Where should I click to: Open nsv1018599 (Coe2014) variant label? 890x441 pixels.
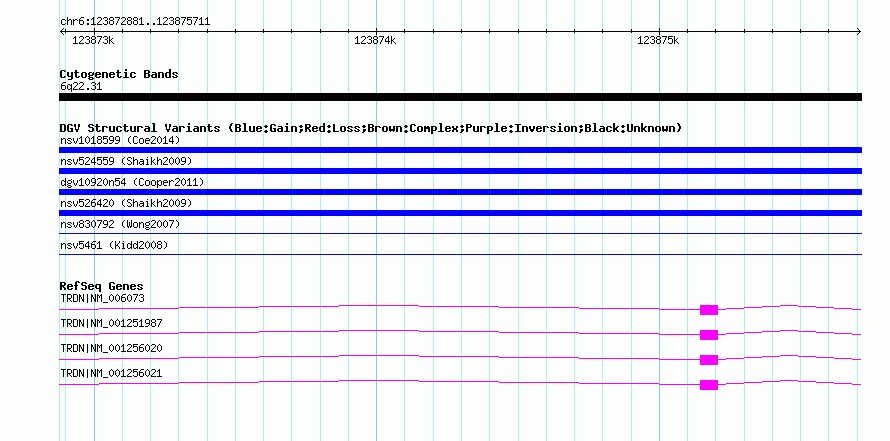pyautogui.click(x=120, y=140)
